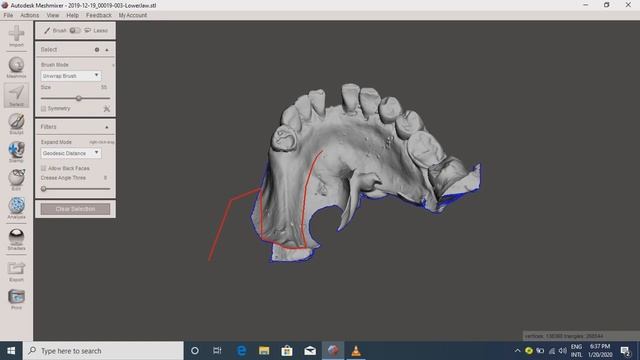
Task: Open Task View on taskbar
Action: pyautogui.click(x=217, y=351)
